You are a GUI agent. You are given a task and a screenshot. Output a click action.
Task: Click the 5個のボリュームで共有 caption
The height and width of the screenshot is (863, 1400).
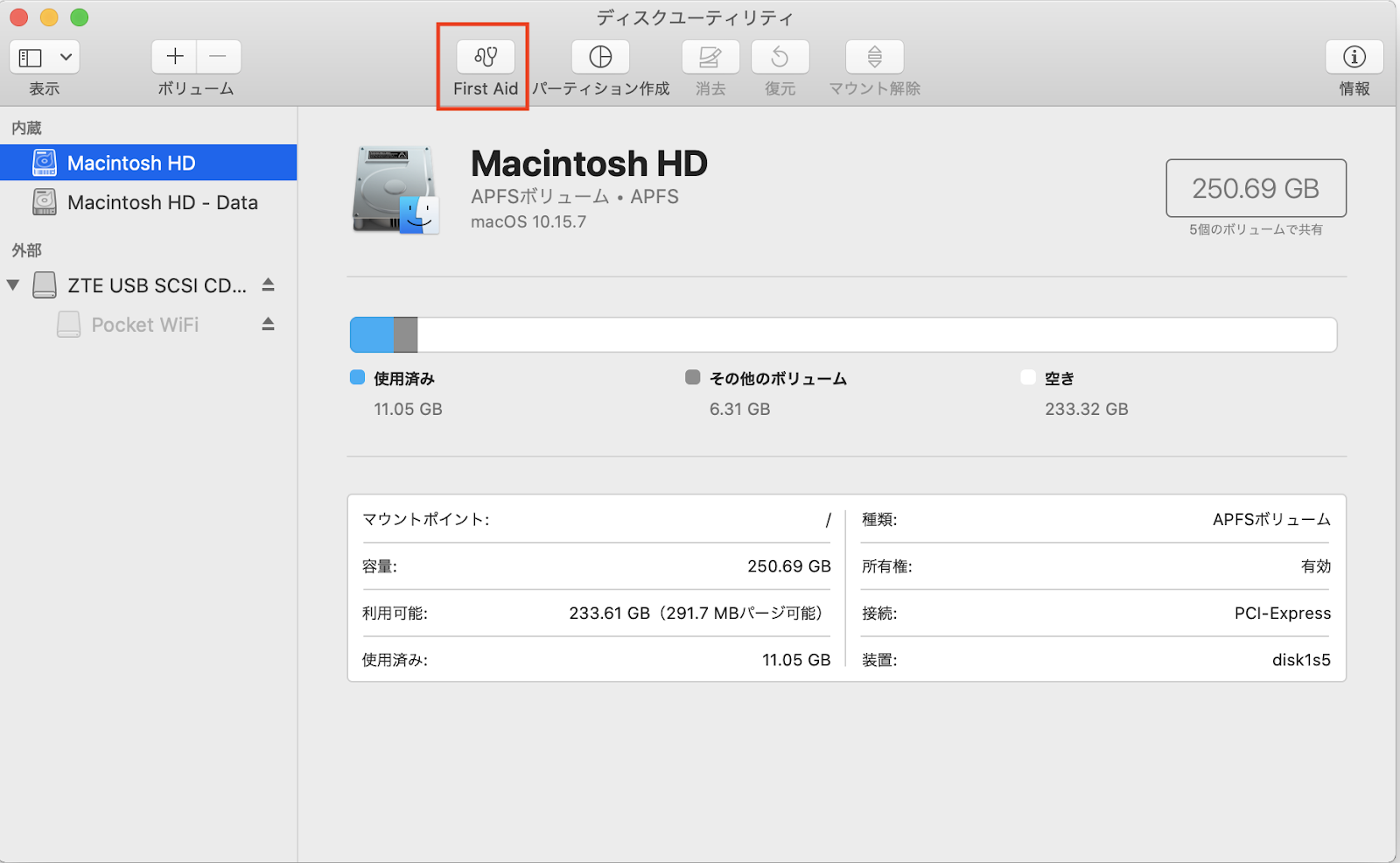[1256, 229]
